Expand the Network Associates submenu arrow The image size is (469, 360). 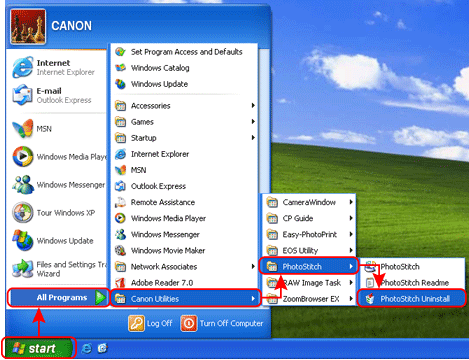pos(253,267)
